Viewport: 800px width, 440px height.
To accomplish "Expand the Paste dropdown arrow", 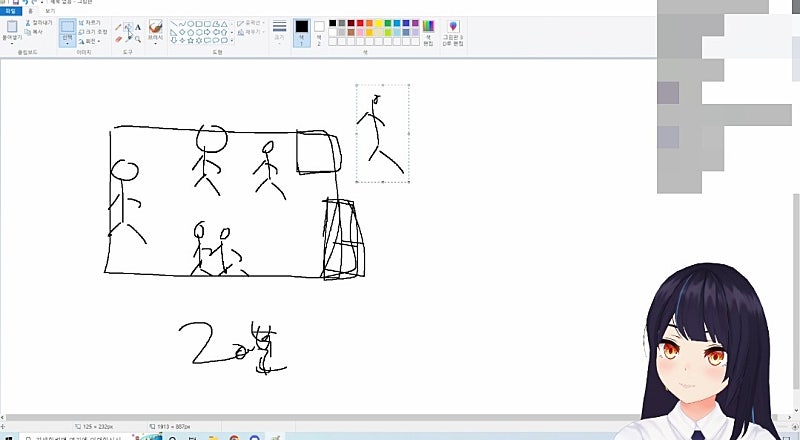I will pos(12,43).
